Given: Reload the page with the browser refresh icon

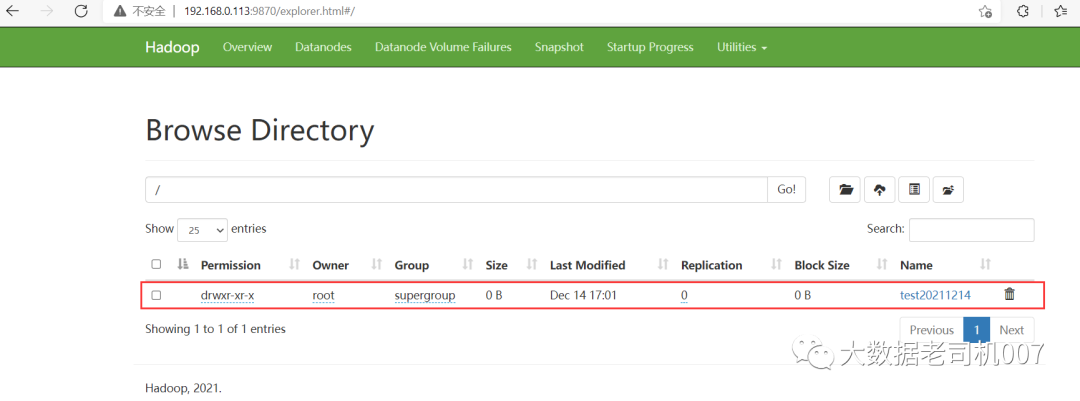Looking at the screenshot, I should (x=80, y=12).
